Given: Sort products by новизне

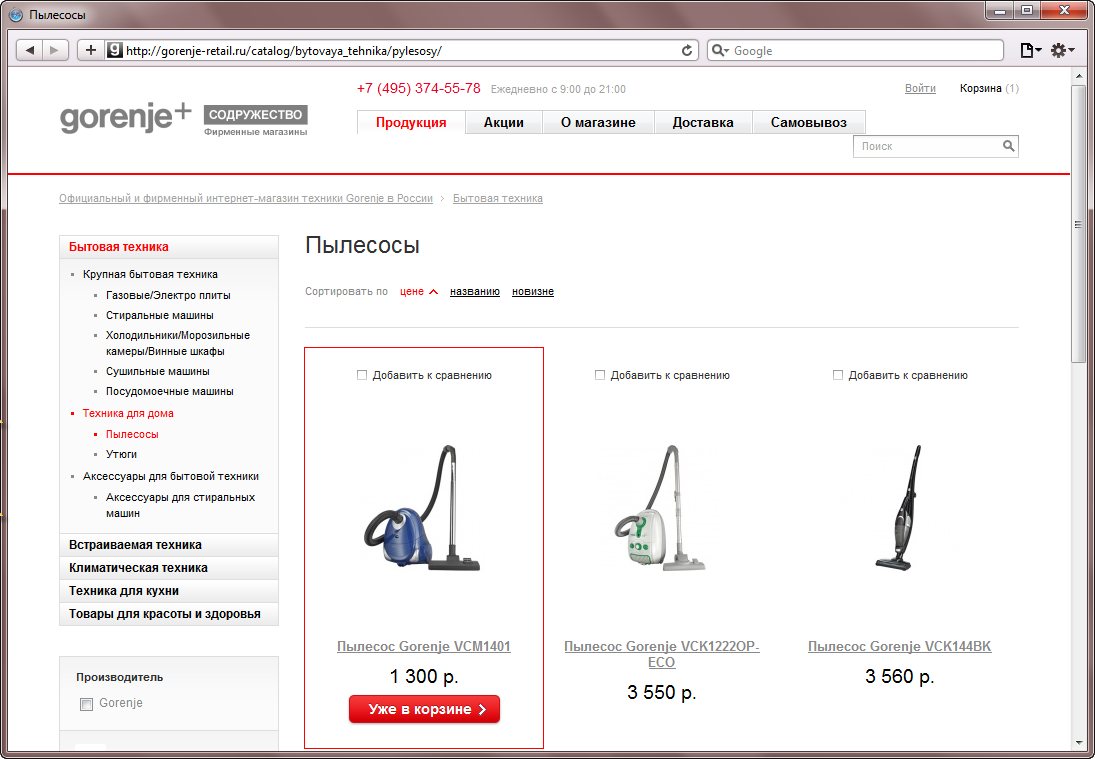Looking at the screenshot, I should (x=532, y=291).
